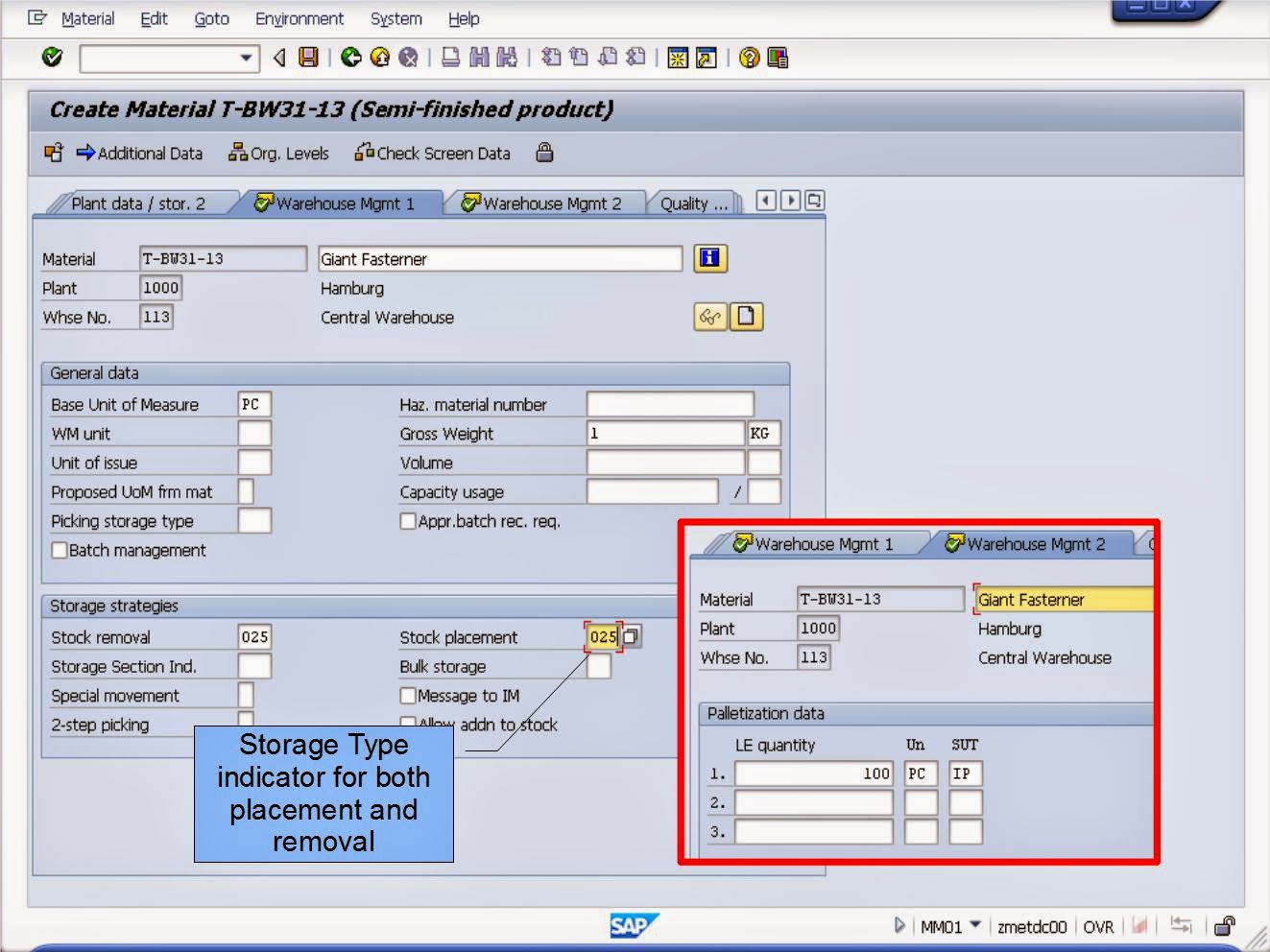Click the padlock icon after Check Screen Data

point(544,153)
